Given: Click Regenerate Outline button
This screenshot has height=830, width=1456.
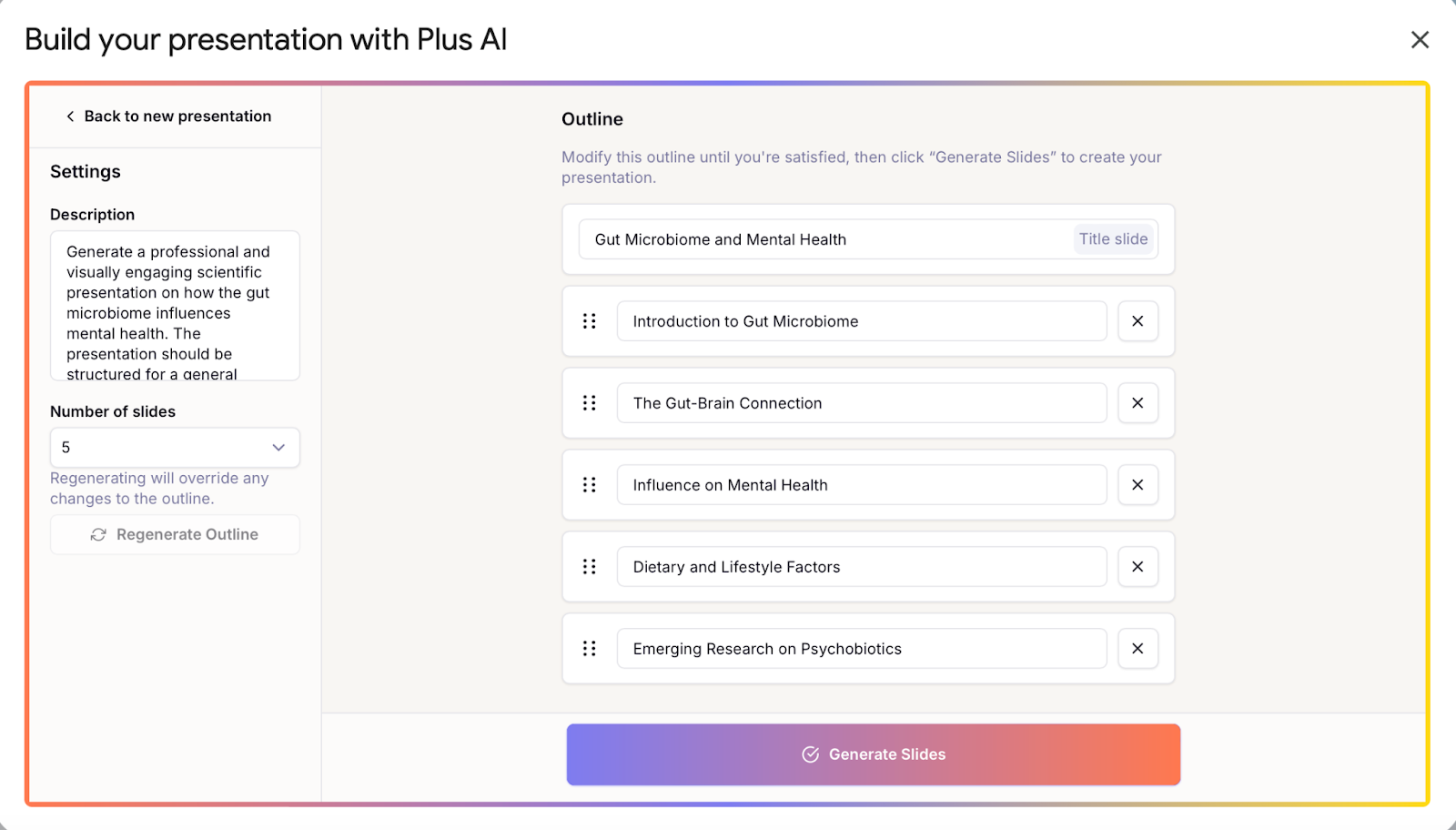Looking at the screenshot, I should click(175, 535).
